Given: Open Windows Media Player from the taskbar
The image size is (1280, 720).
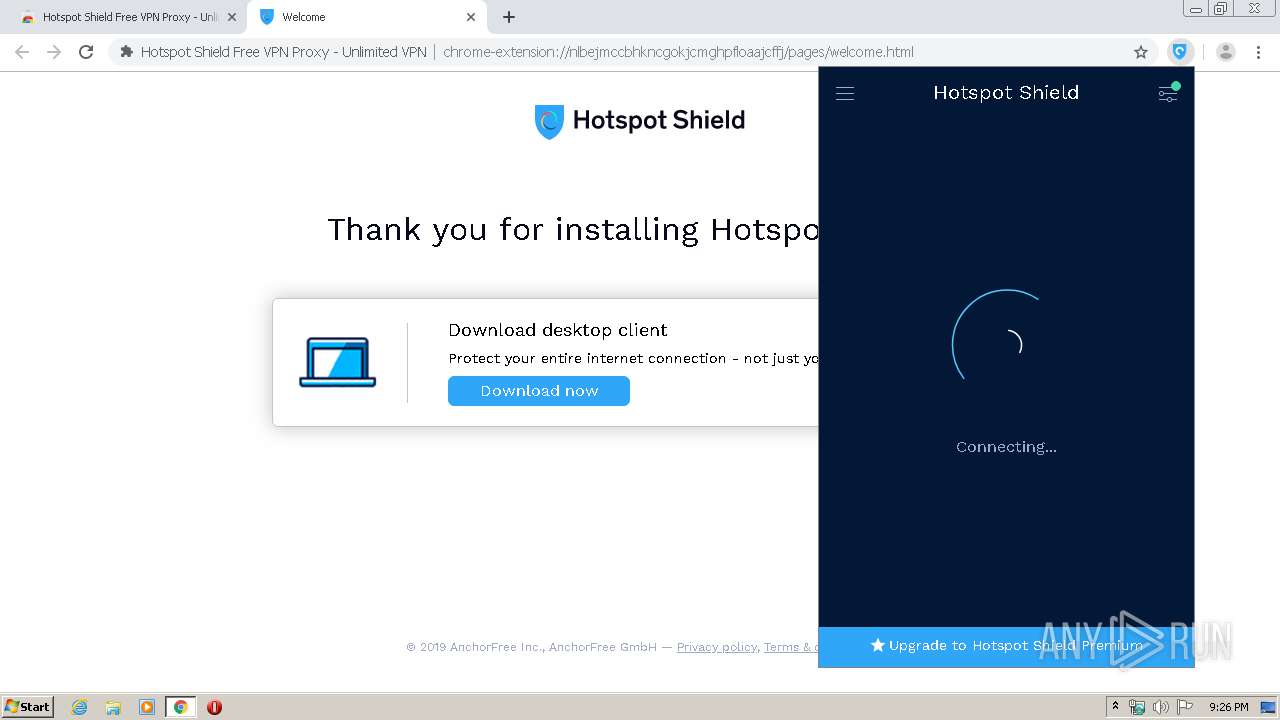Looking at the screenshot, I should click(x=147, y=707).
